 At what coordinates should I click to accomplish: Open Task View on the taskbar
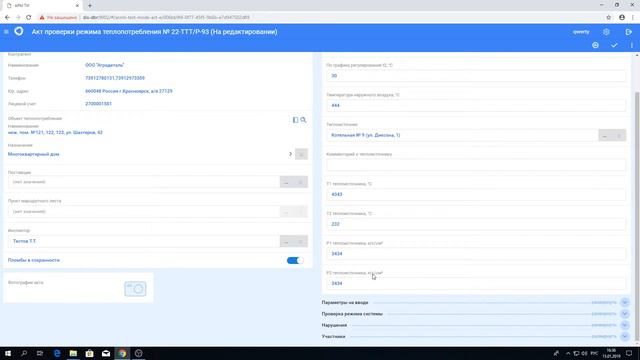[40, 353]
